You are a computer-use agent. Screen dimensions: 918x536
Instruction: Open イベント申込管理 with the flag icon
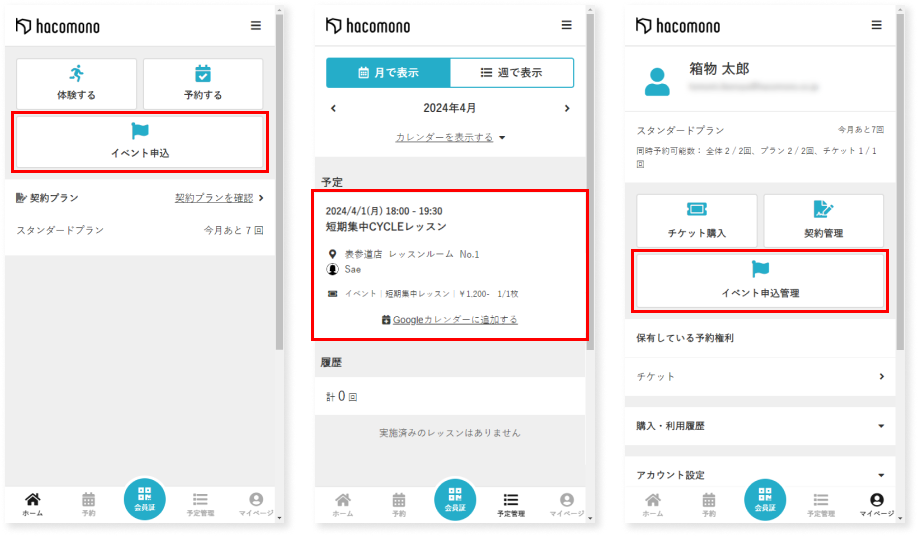[x=760, y=280]
